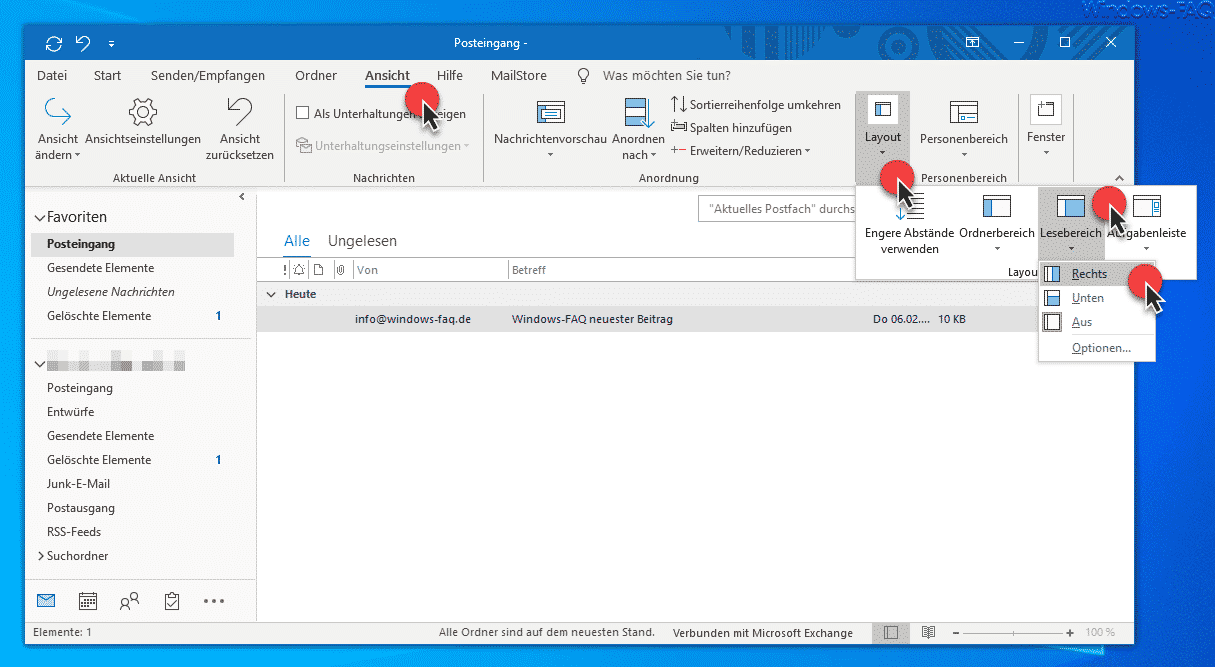The image size is (1215, 667).
Task: Open the Tasks clipboard icon
Action: (171, 601)
